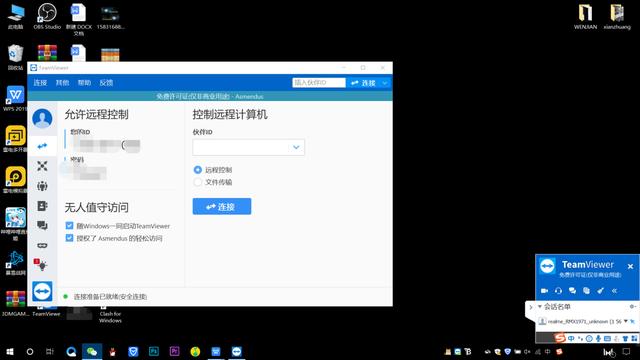The image size is (640, 360).
Task: Open the xianzhuang folder on desktop
Action: [x=617, y=16]
